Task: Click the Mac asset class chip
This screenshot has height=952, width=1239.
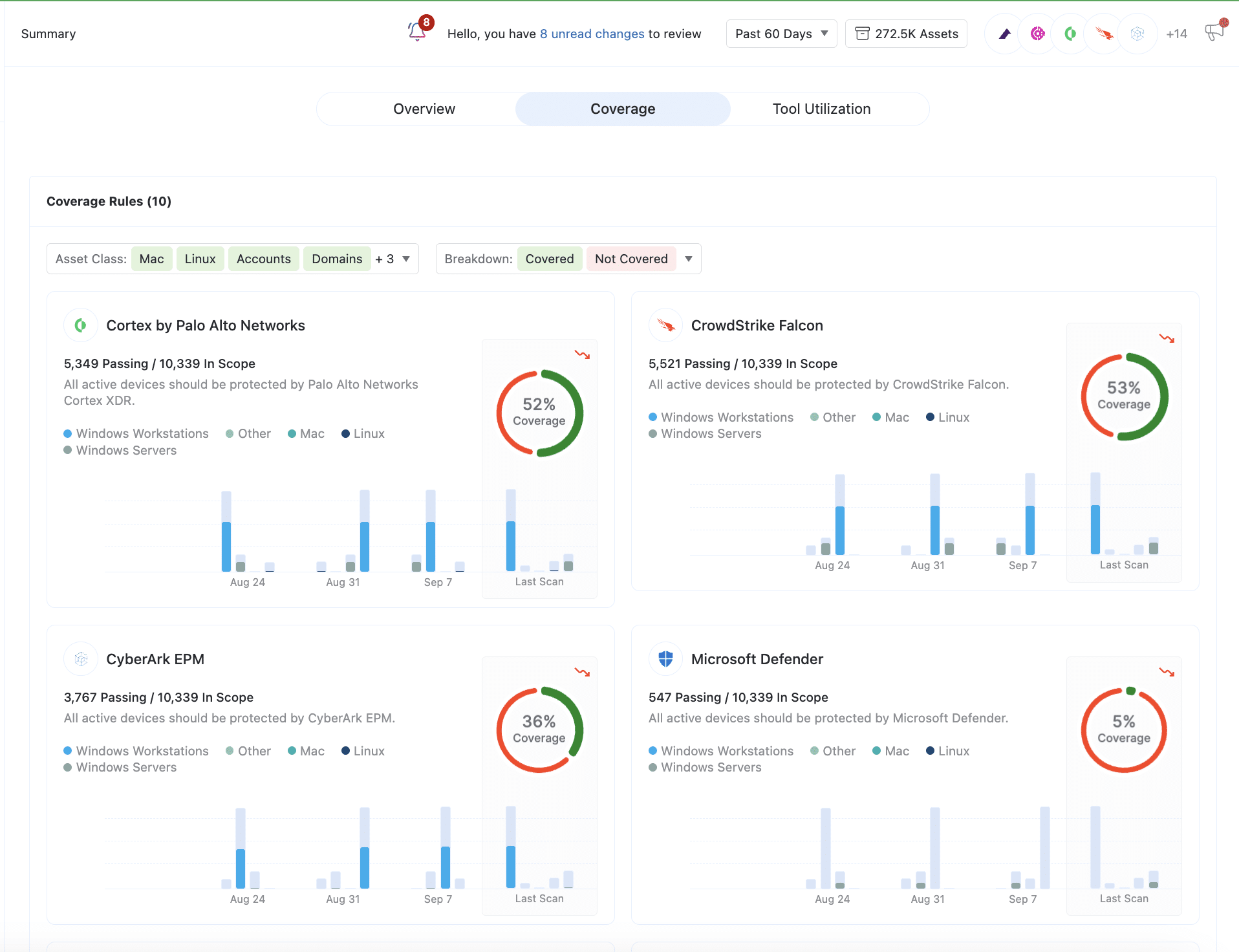Action: (x=151, y=259)
